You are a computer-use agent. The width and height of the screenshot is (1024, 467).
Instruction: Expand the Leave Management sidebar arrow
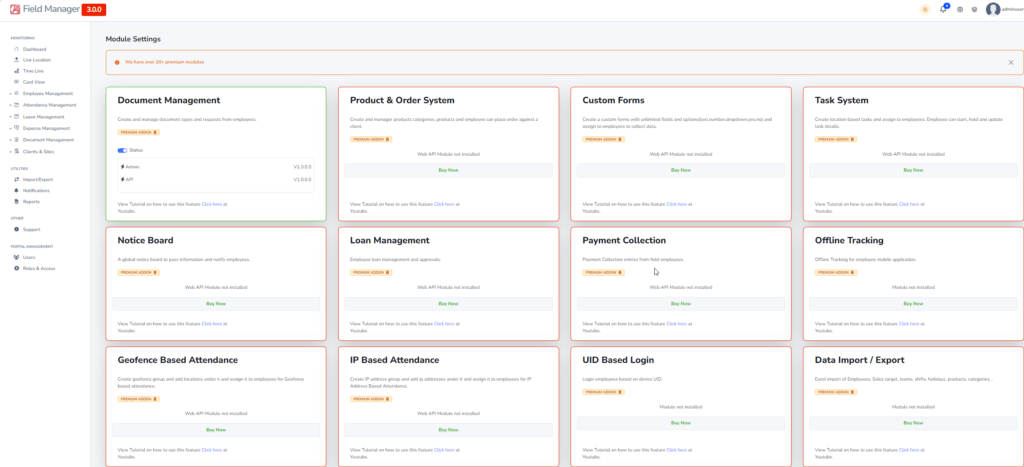pyautogui.click(x=11, y=116)
